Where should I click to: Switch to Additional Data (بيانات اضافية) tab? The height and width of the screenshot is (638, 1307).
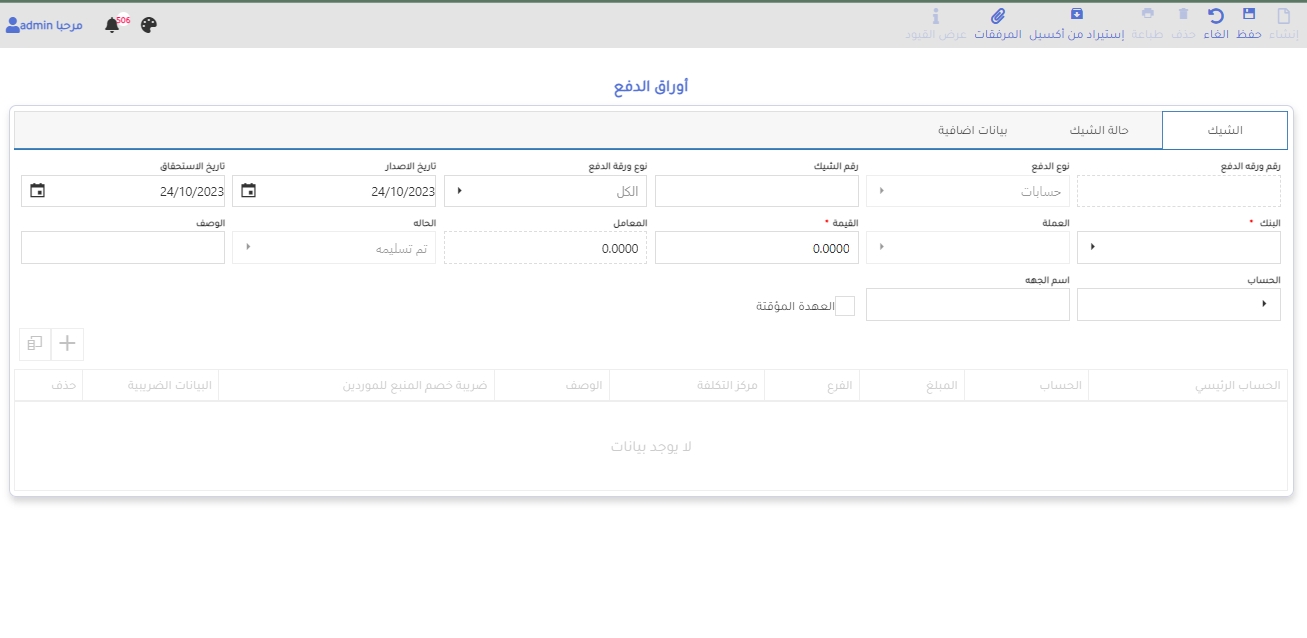point(972,131)
